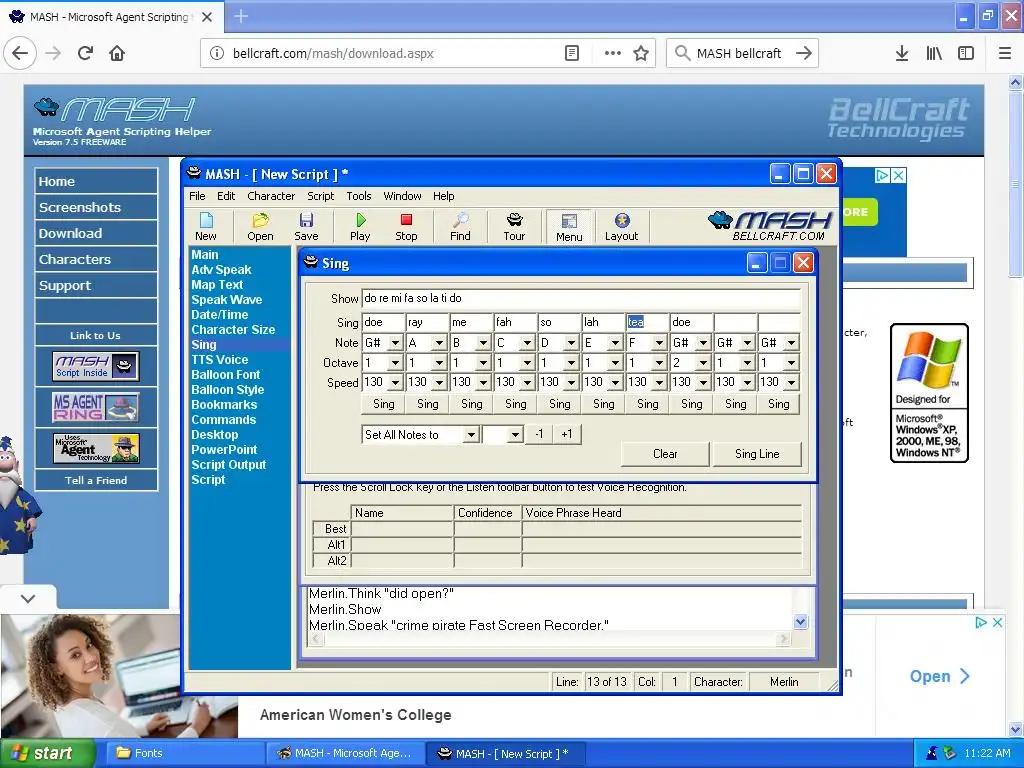Open the Help menu
Viewport: 1024px width, 768px height.
[443, 196]
